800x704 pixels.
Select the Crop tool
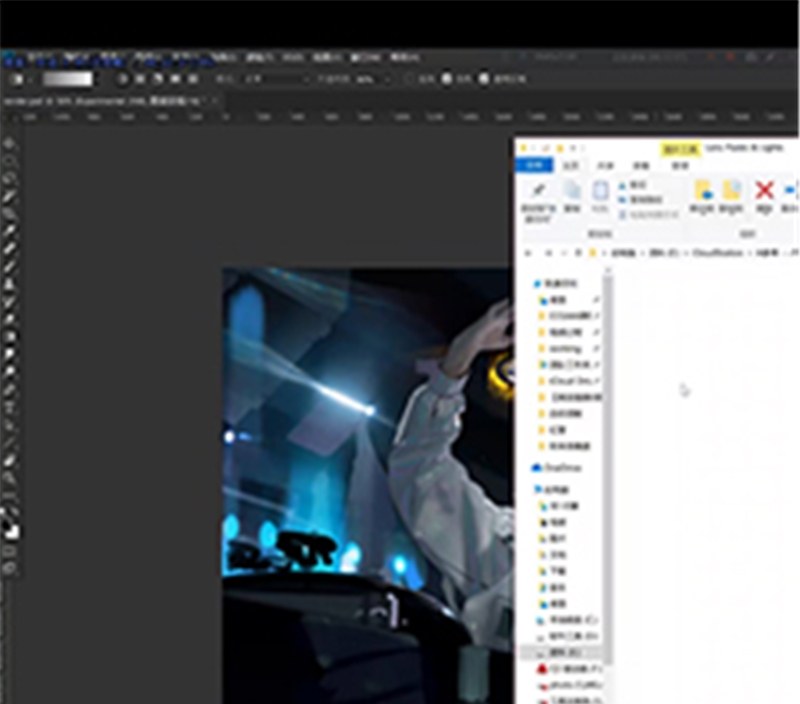click(x=9, y=213)
